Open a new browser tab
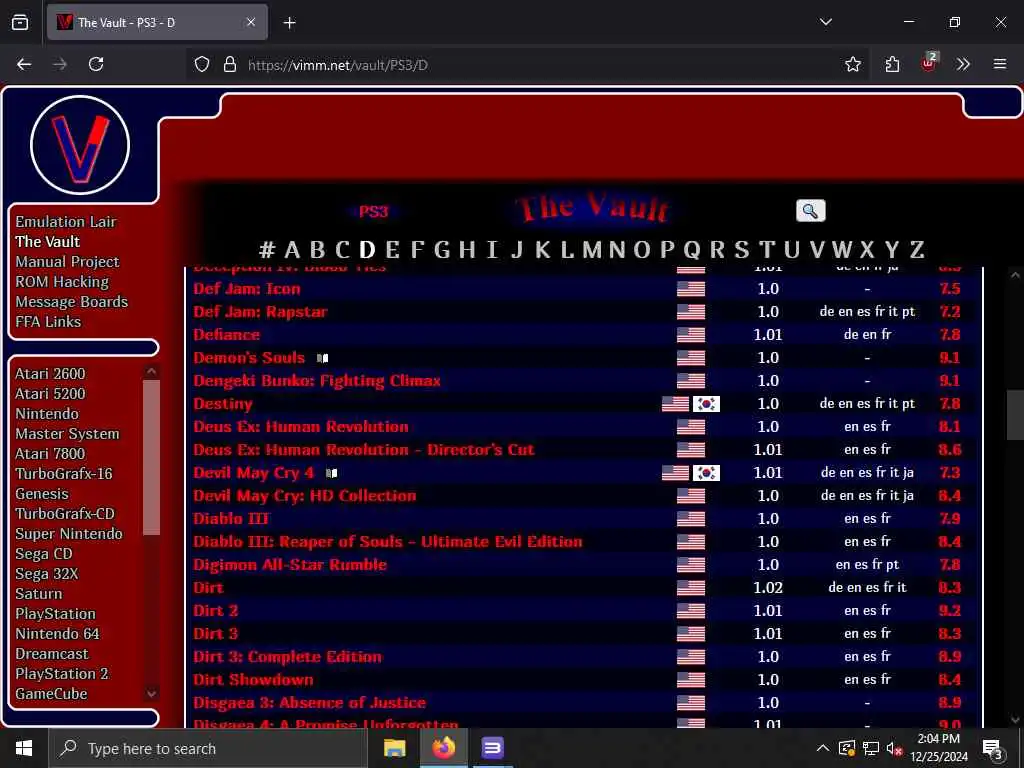 289,23
